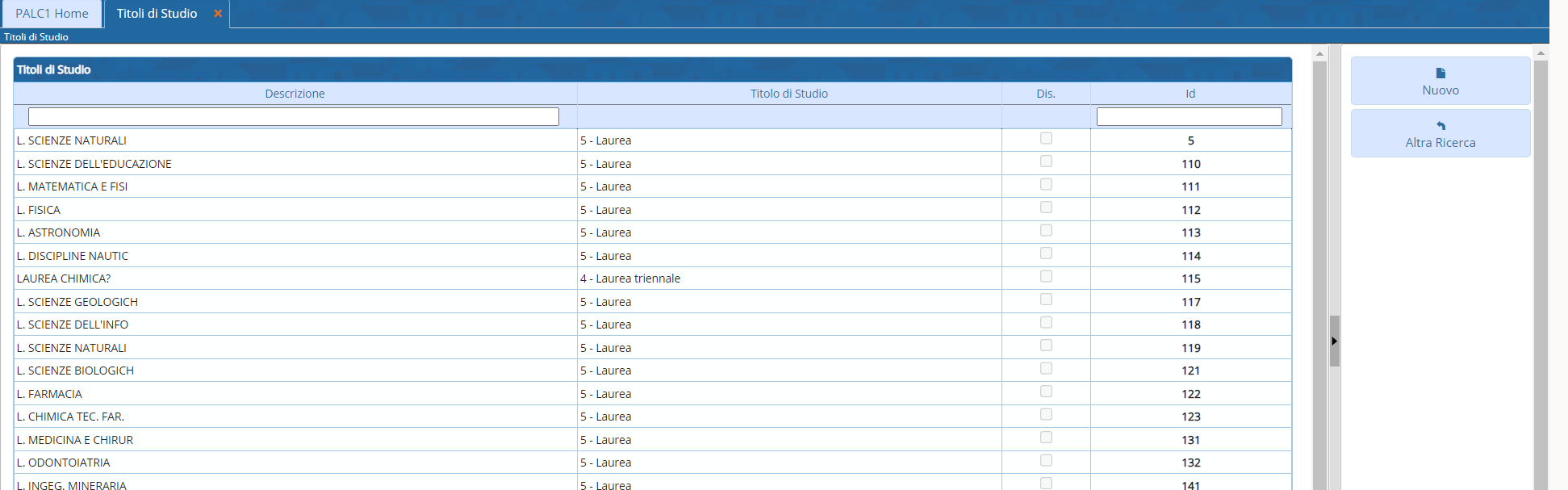1568x490 pixels.
Task: Focus the Descrizione filter input field
Action: (x=293, y=117)
